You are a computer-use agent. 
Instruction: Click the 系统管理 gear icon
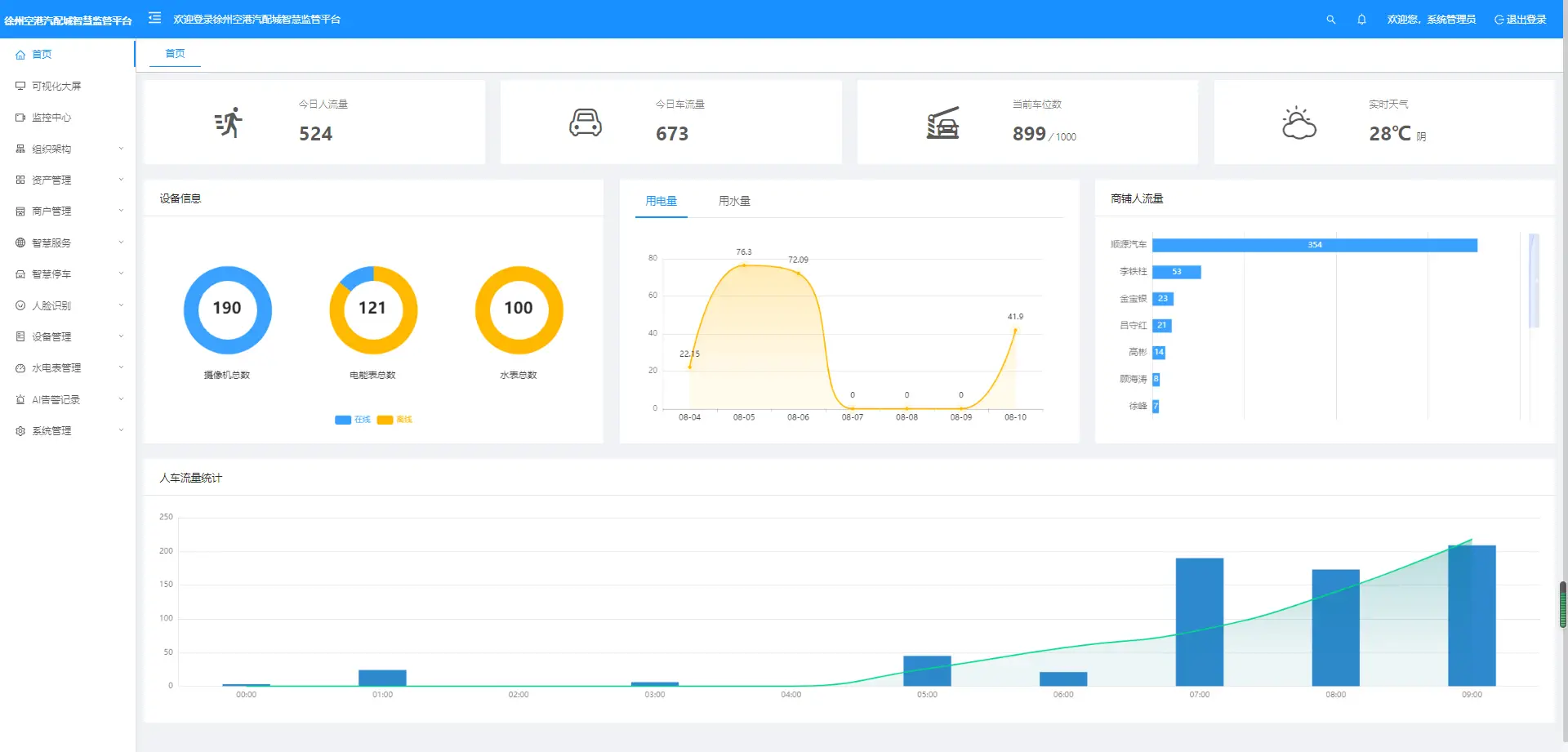click(x=20, y=431)
